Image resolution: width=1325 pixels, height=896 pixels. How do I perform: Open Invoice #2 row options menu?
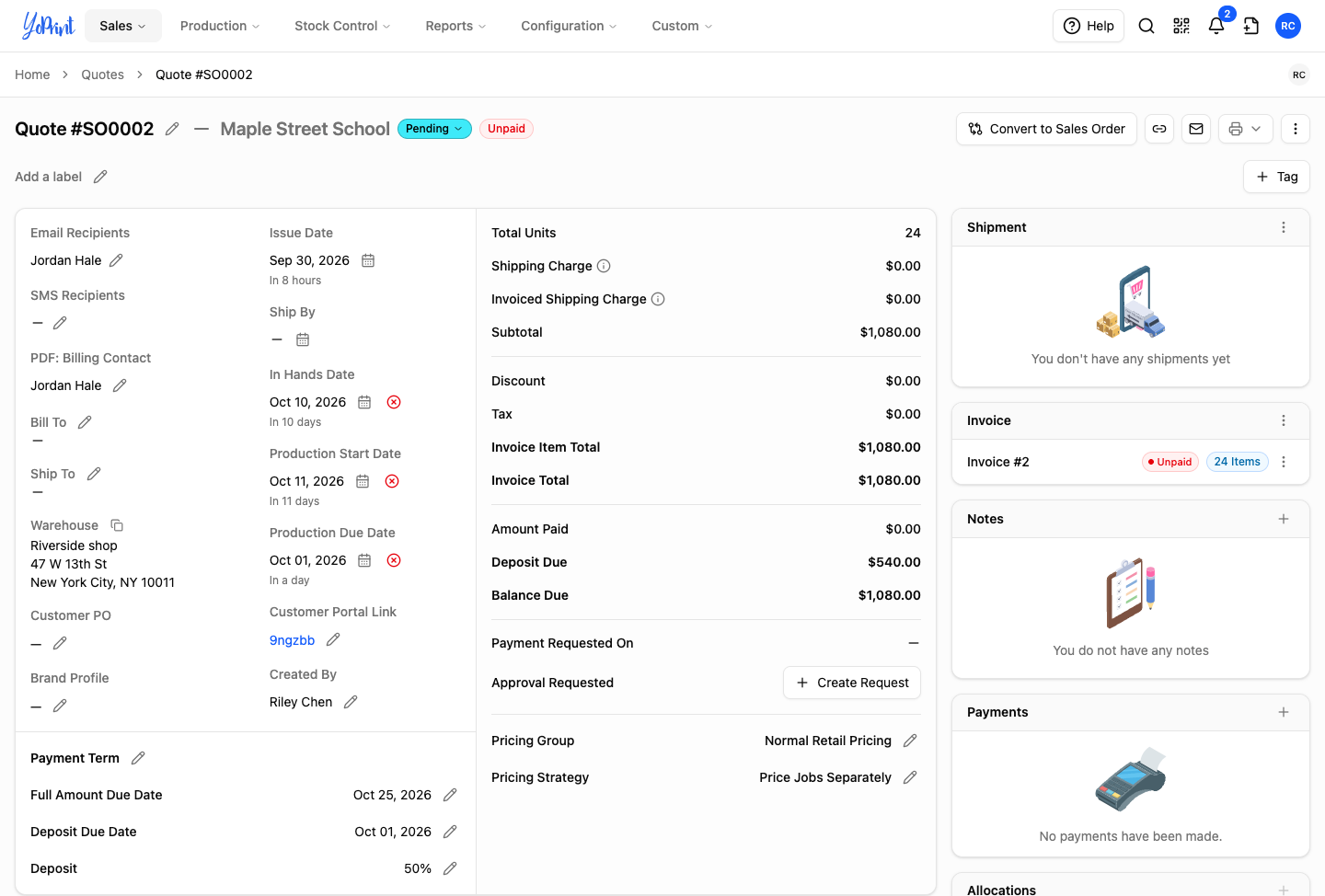(x=1284, y=462)
